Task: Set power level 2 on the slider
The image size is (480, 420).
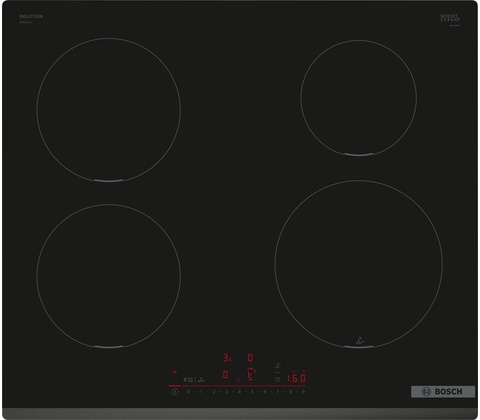Action: 214,392
